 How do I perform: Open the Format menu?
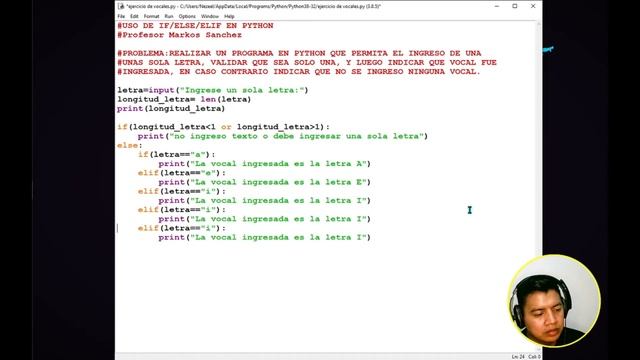151,16
